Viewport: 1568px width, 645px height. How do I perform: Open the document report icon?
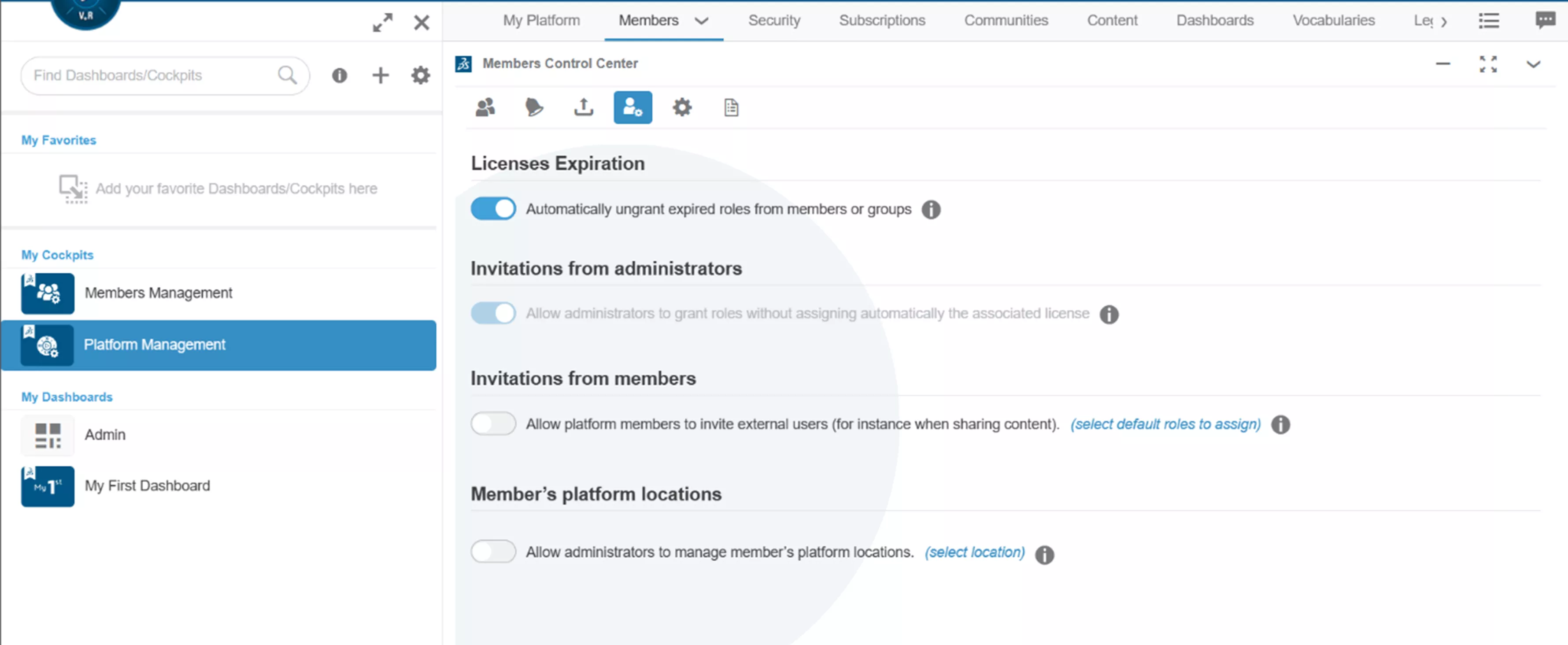coord(730,107)
